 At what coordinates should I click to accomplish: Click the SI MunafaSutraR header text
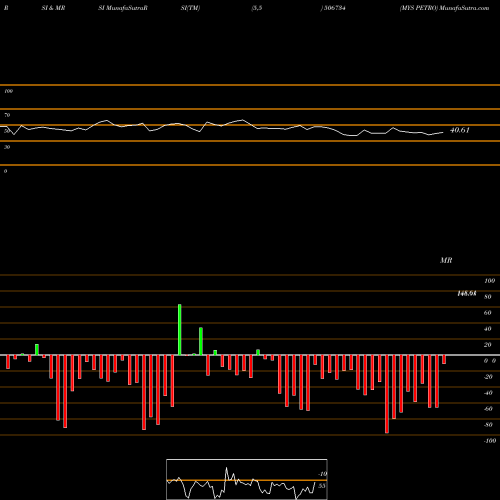(x=123, y=8)
